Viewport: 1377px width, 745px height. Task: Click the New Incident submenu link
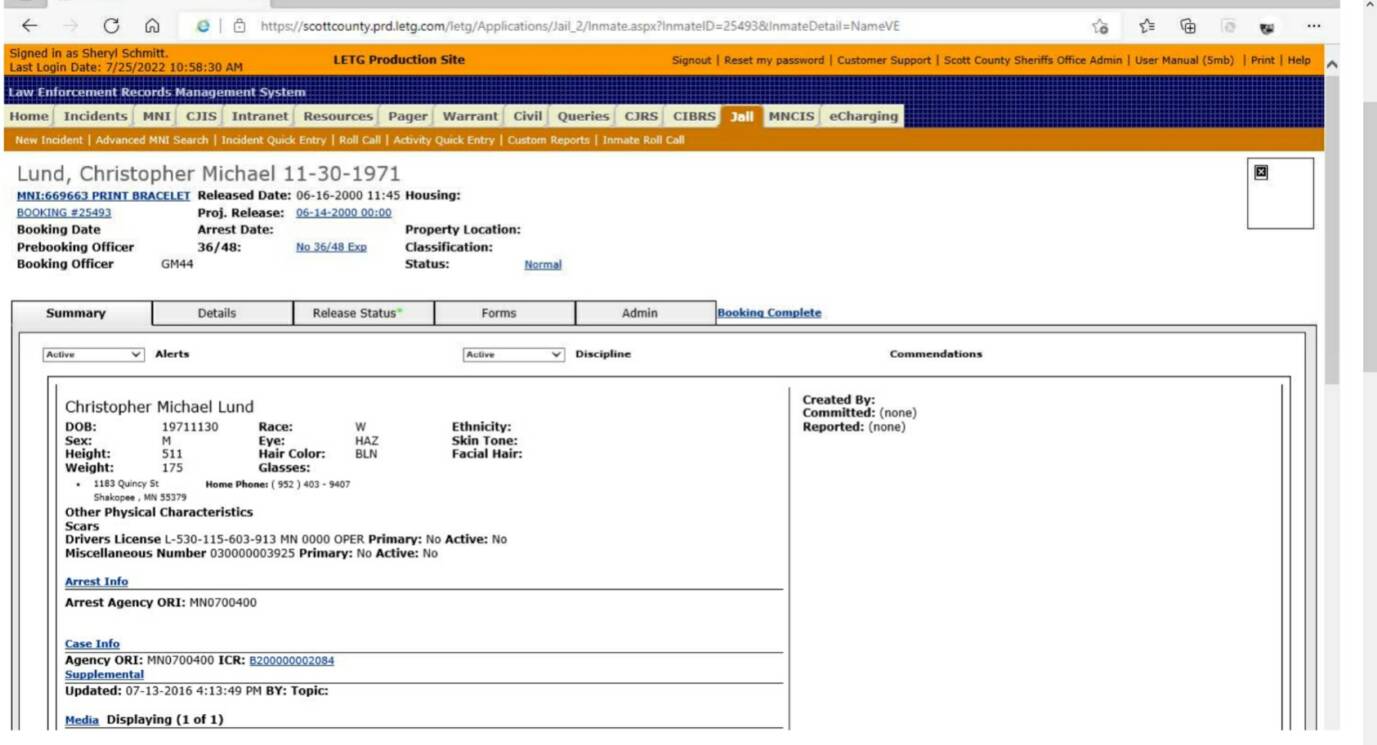(x=49, y=140)
